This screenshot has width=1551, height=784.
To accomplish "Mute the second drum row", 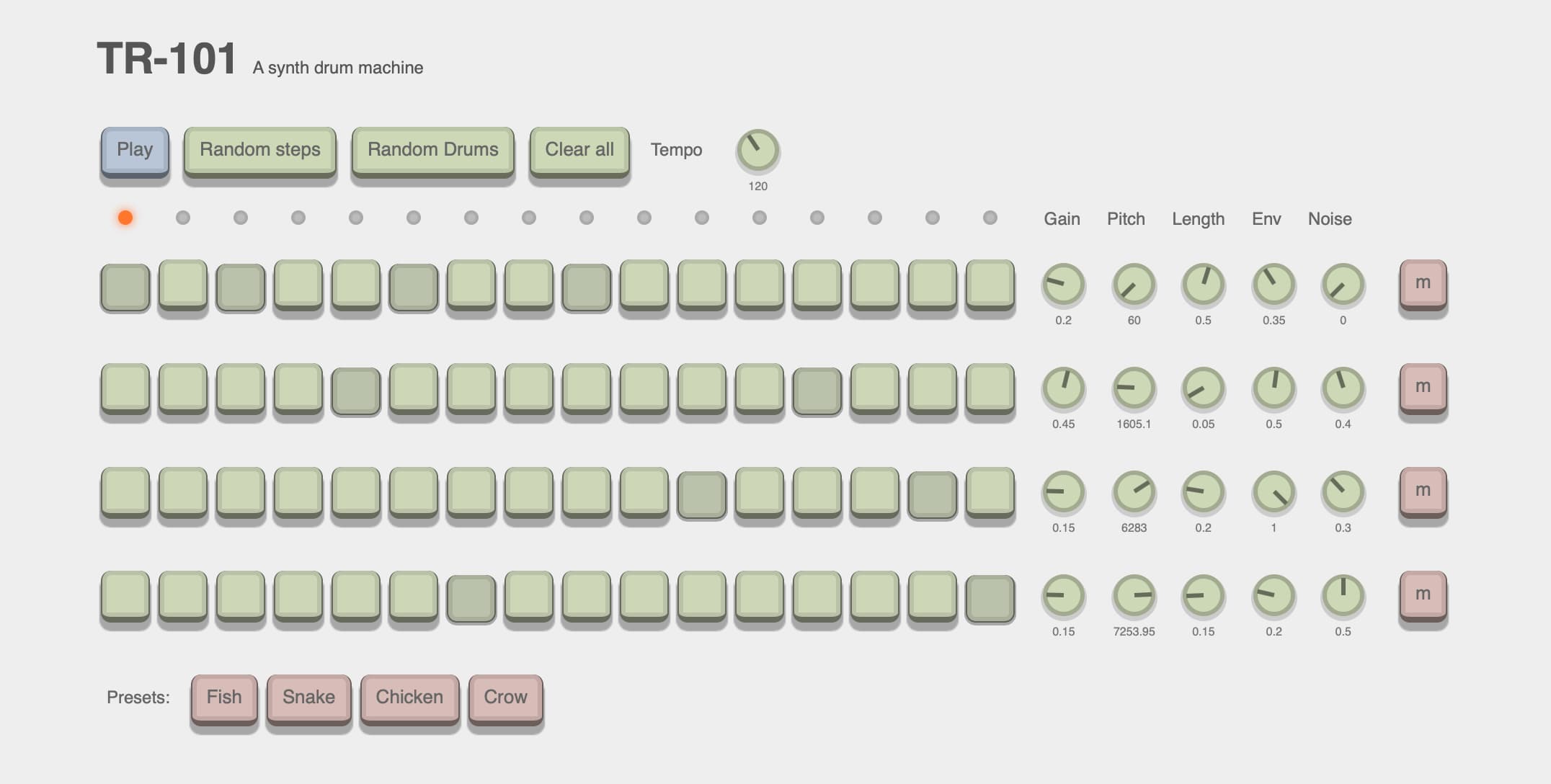I will [x=1422, y=387].
